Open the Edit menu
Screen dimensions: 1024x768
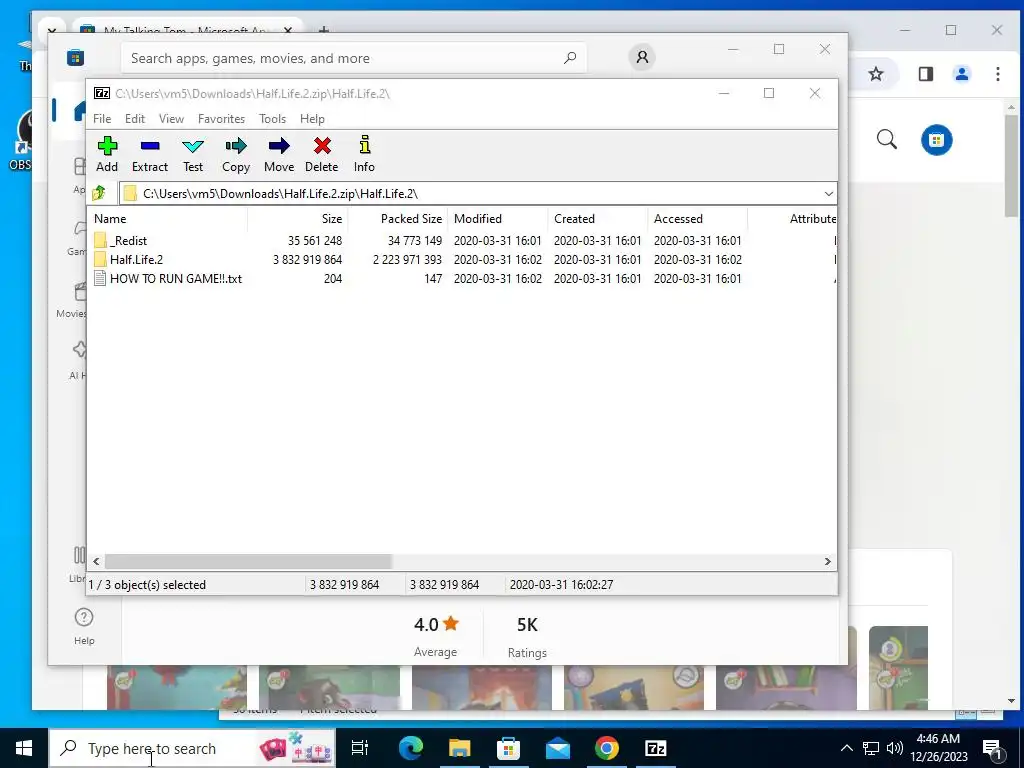coord(135,119)
